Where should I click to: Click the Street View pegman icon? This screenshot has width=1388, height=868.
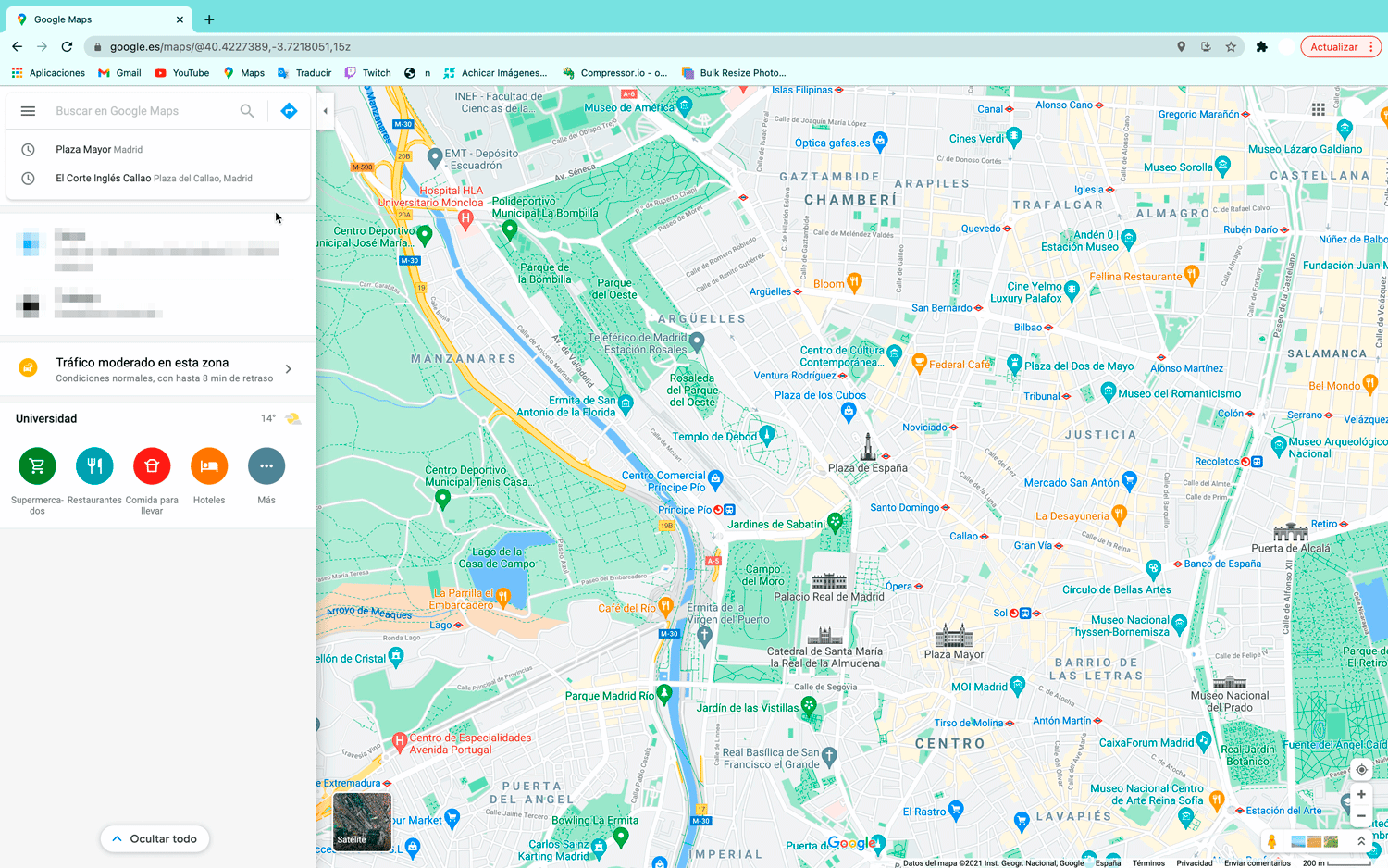click(1272, 841)
